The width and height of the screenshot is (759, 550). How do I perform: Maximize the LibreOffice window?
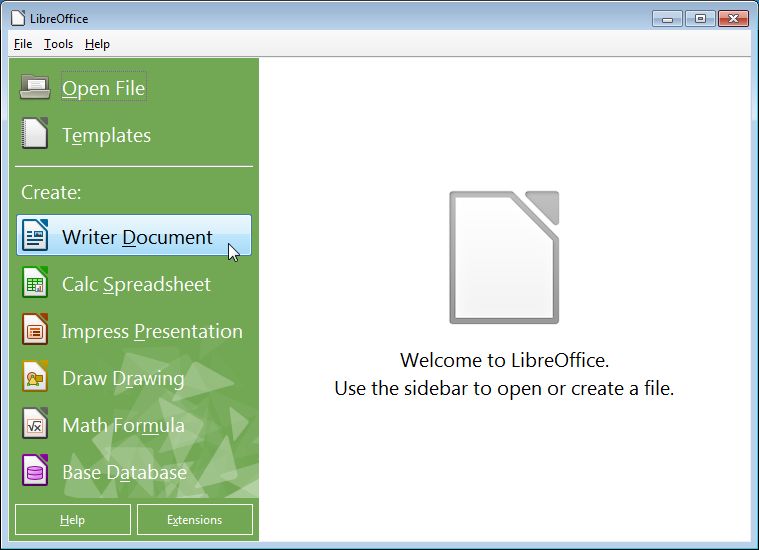(x=700, y=18)
